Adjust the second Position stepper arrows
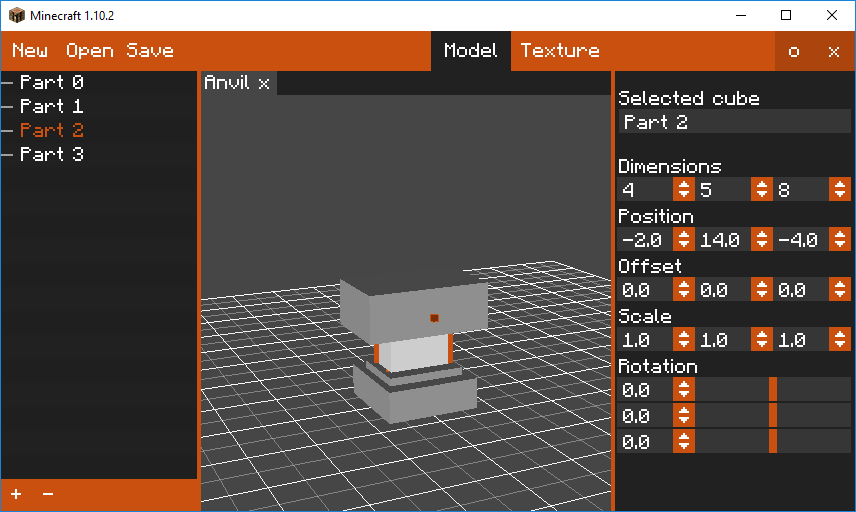The width and height of the screenshot is (856, 512). tap(762, 239)
